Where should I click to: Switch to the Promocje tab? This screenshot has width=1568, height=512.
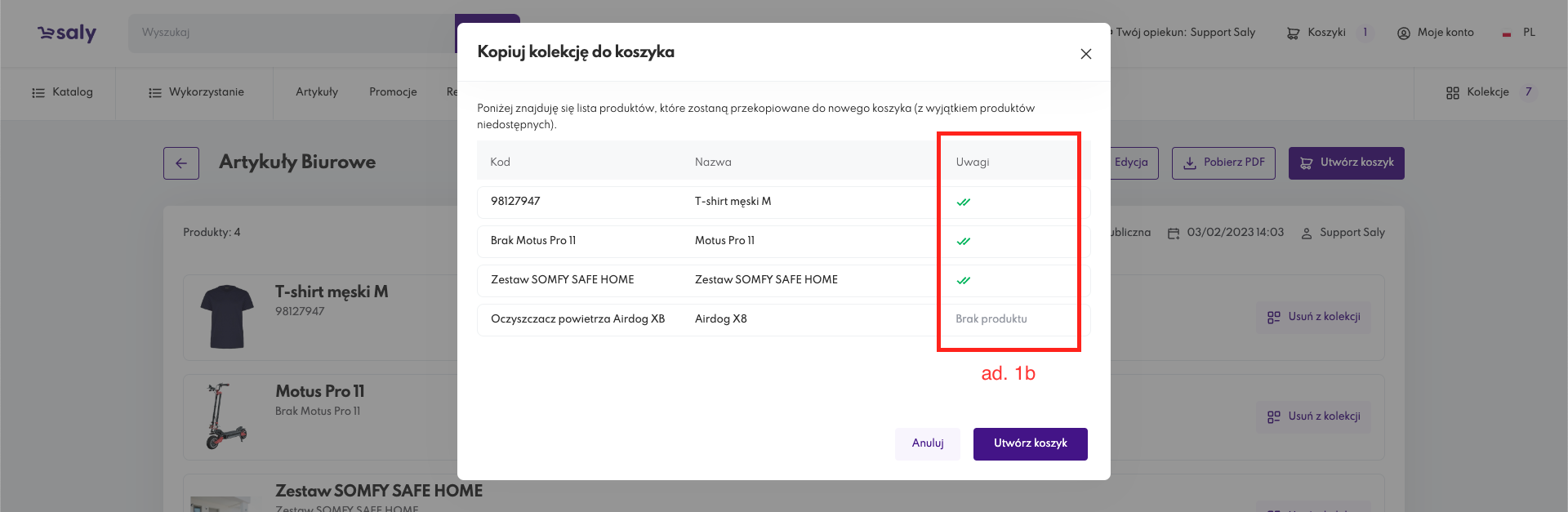coord(393,92)
